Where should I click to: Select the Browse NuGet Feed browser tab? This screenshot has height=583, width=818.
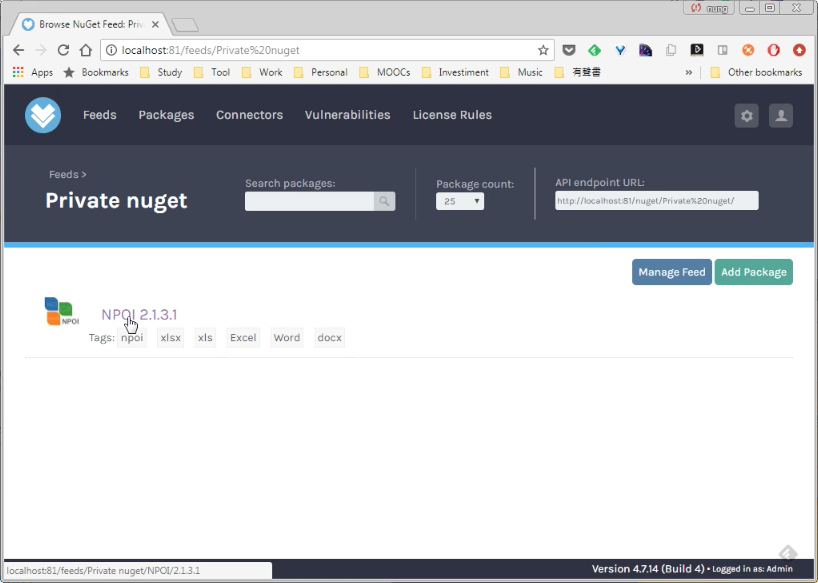(90, 25)
